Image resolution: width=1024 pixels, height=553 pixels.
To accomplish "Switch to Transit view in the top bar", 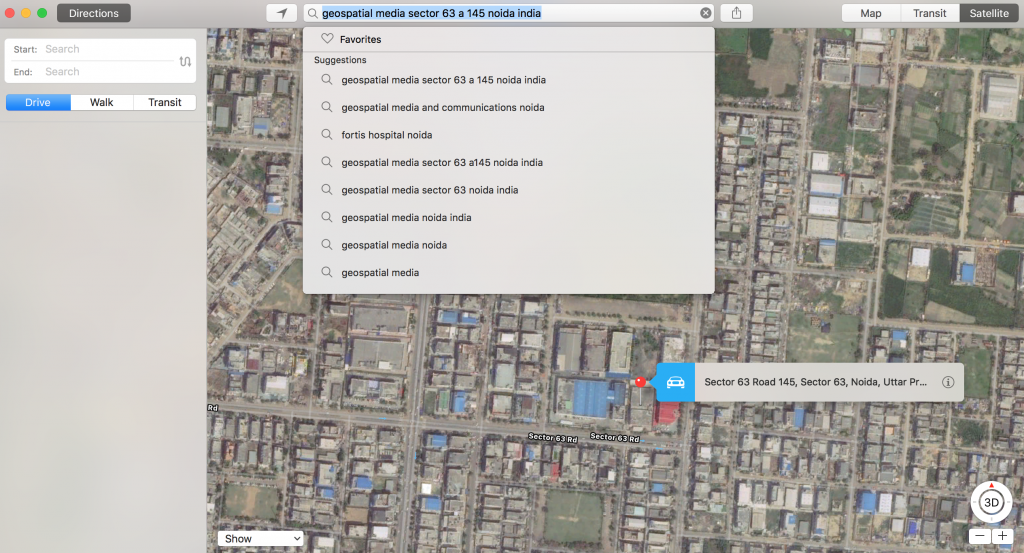I will 929,13.
